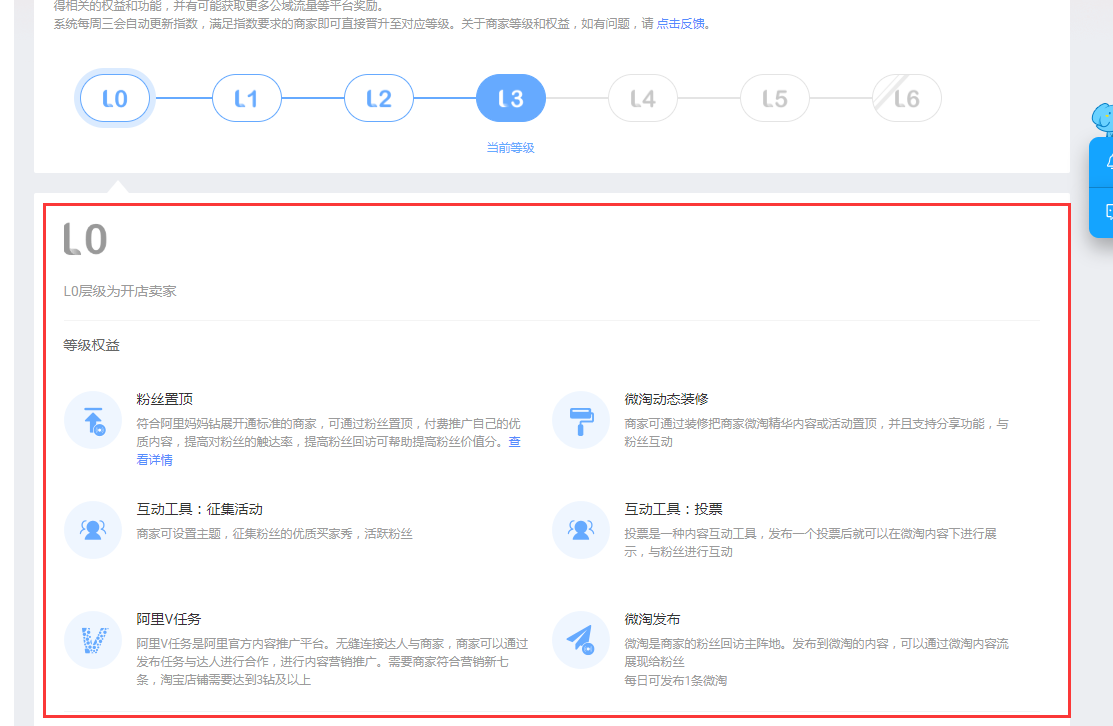Open the 点击反馈 feedback link
1113x726 pixels.
point(681,24)
